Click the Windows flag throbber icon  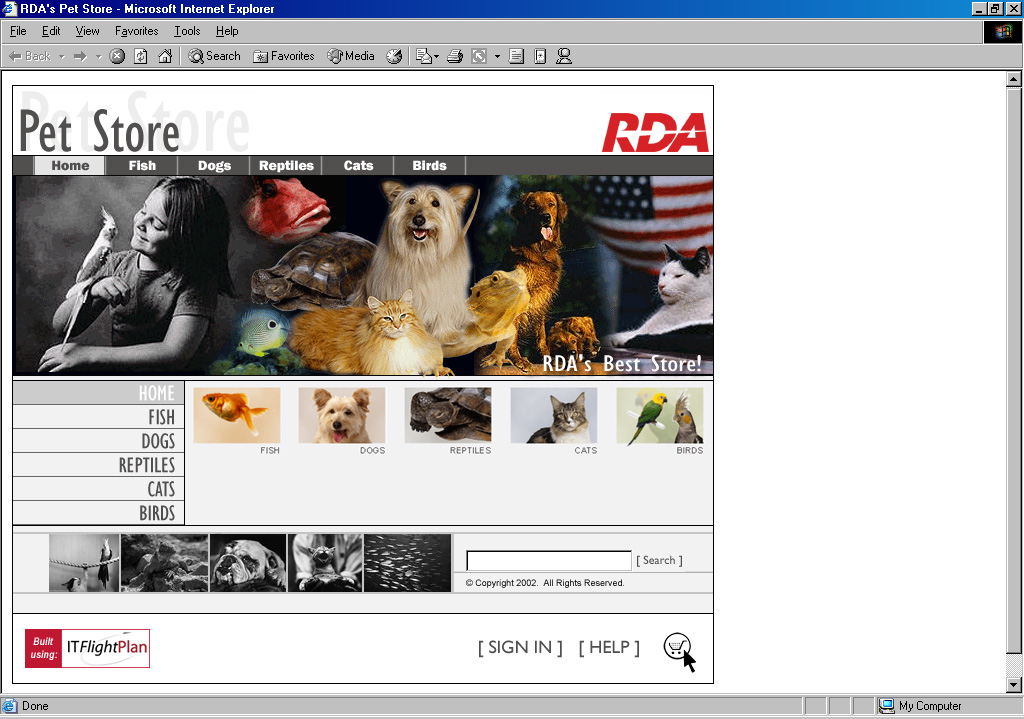[1002, 31]
